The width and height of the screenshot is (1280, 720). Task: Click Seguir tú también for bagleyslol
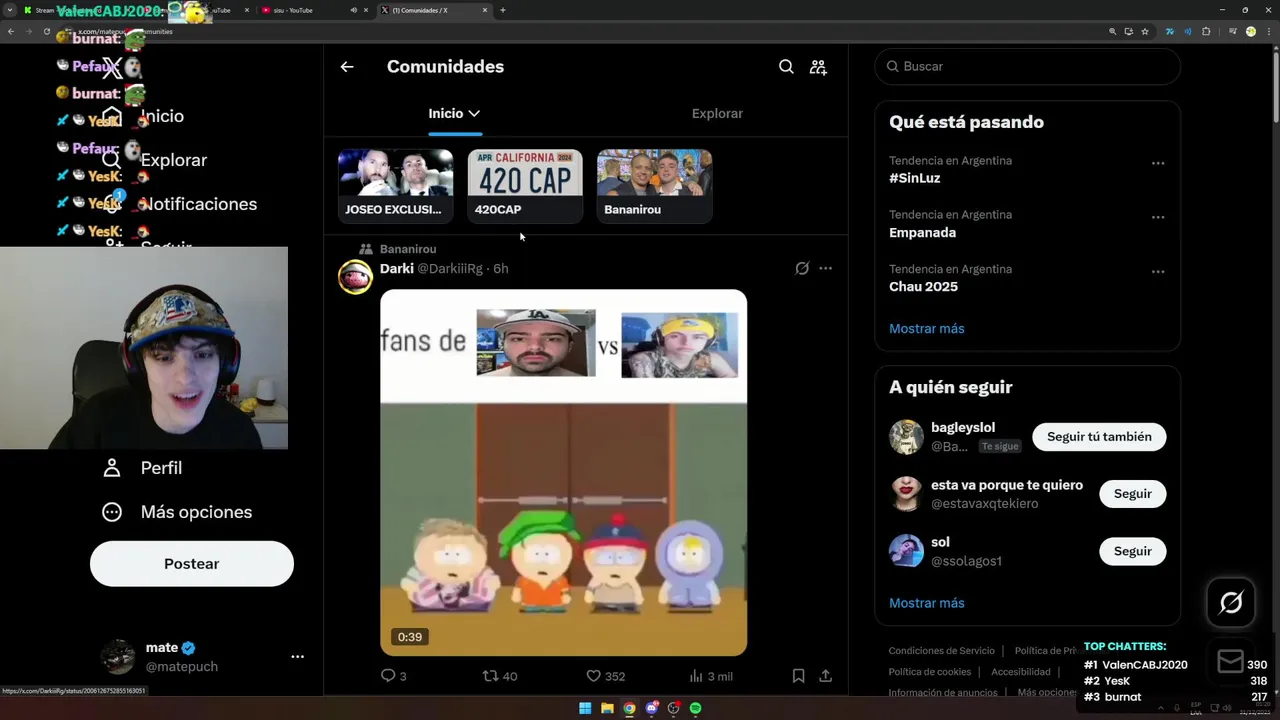(1099, 437)
